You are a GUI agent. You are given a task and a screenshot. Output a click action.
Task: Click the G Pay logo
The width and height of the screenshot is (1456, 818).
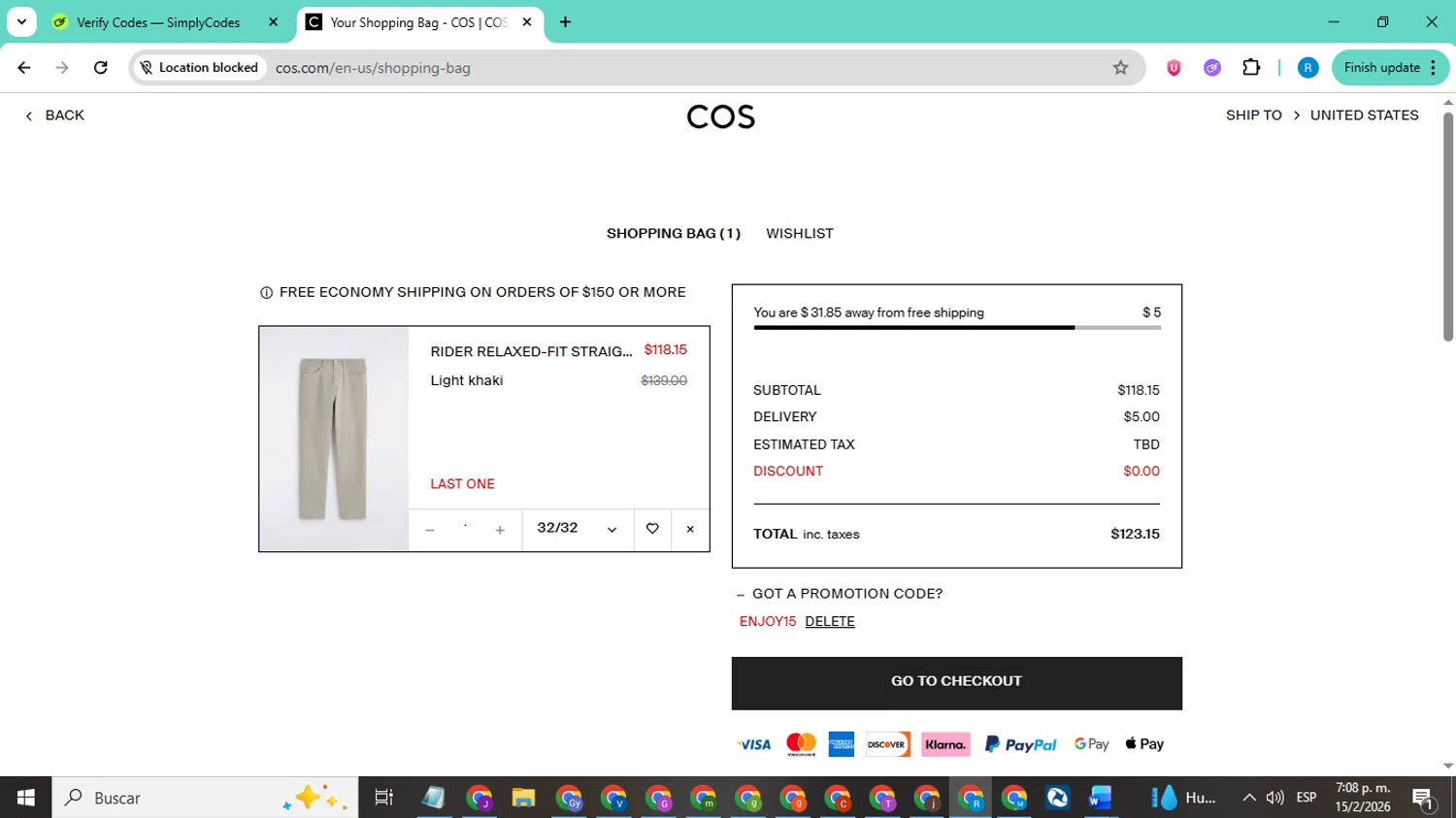[1092, 744]
